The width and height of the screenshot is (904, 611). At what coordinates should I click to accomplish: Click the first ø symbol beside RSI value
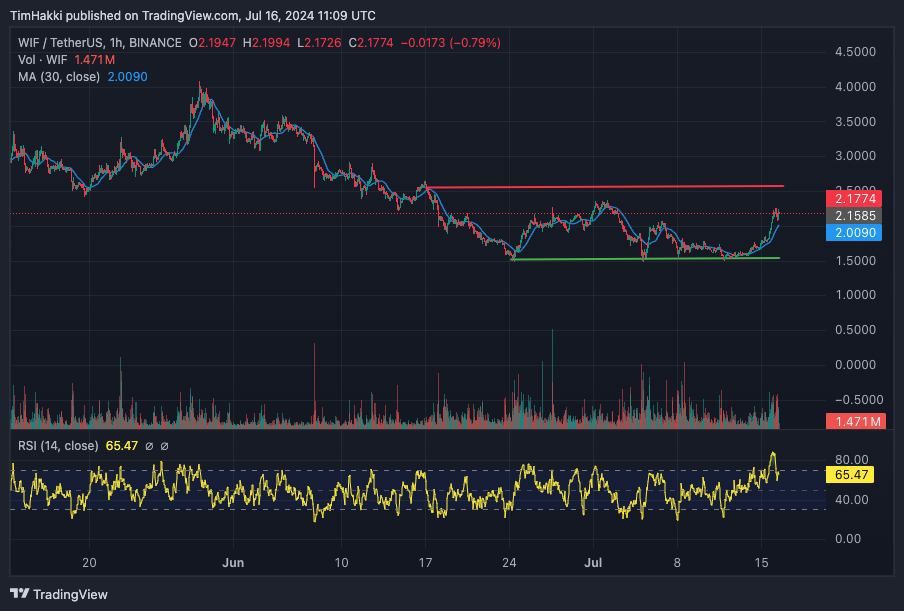pos(148,446)
